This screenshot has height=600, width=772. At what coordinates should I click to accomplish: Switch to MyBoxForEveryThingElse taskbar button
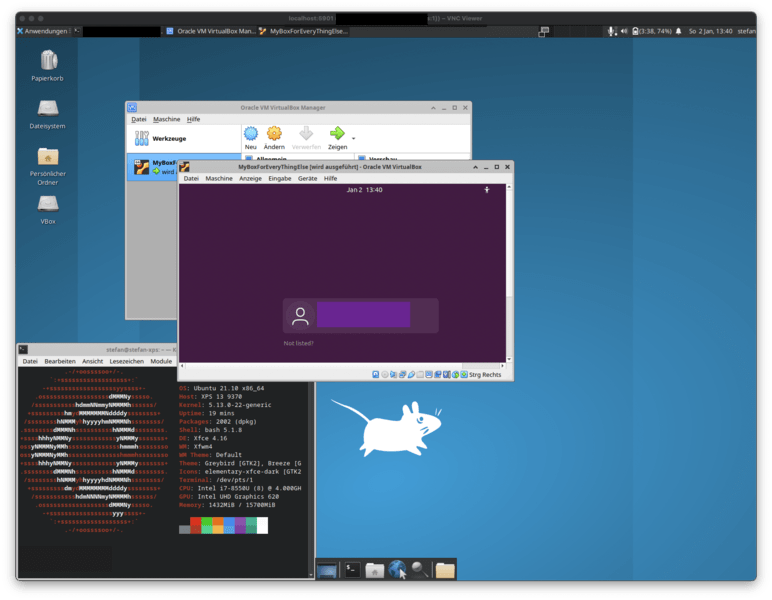[304, 31]
